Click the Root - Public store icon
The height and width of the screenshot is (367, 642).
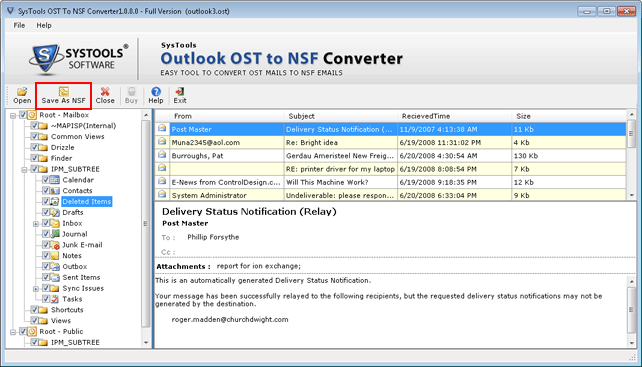tap(32, 331)
